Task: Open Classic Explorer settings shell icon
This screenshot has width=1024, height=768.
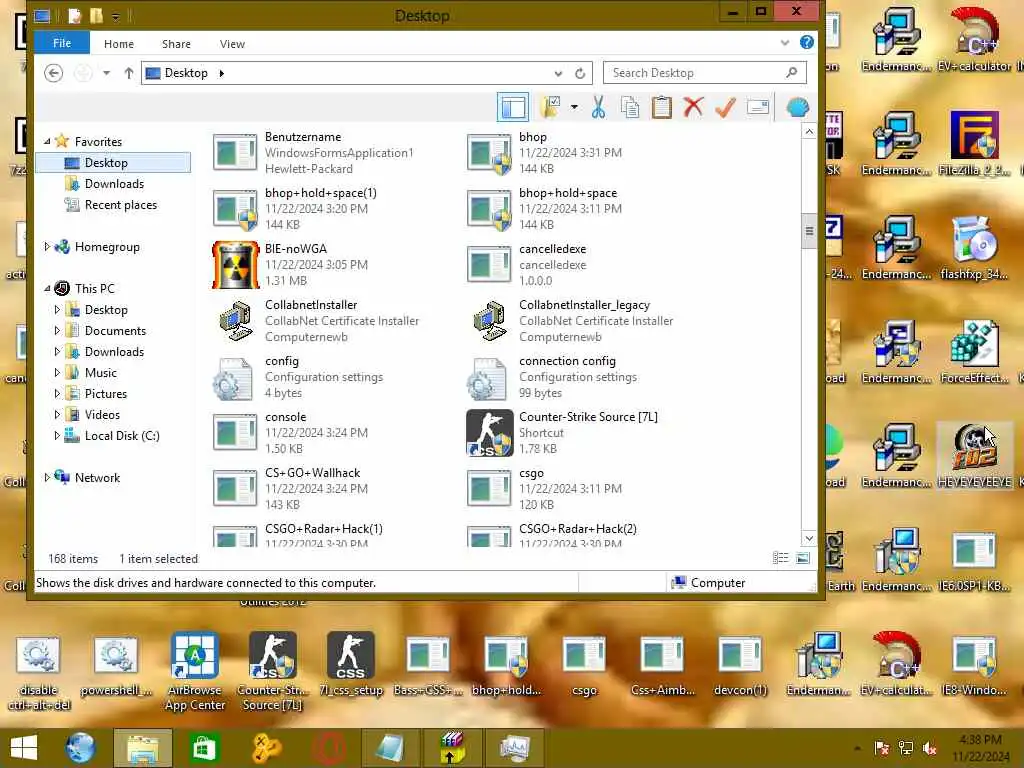Action: pyautogui.click(x=797, y=107)
